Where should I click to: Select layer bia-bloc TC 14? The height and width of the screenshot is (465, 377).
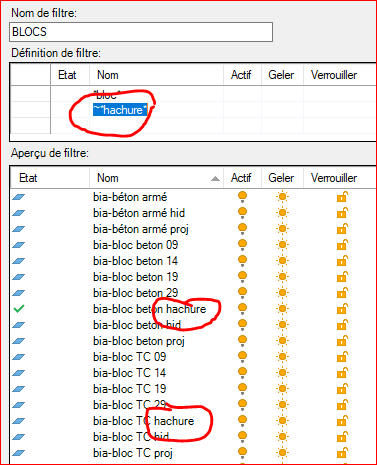[130, 373]
